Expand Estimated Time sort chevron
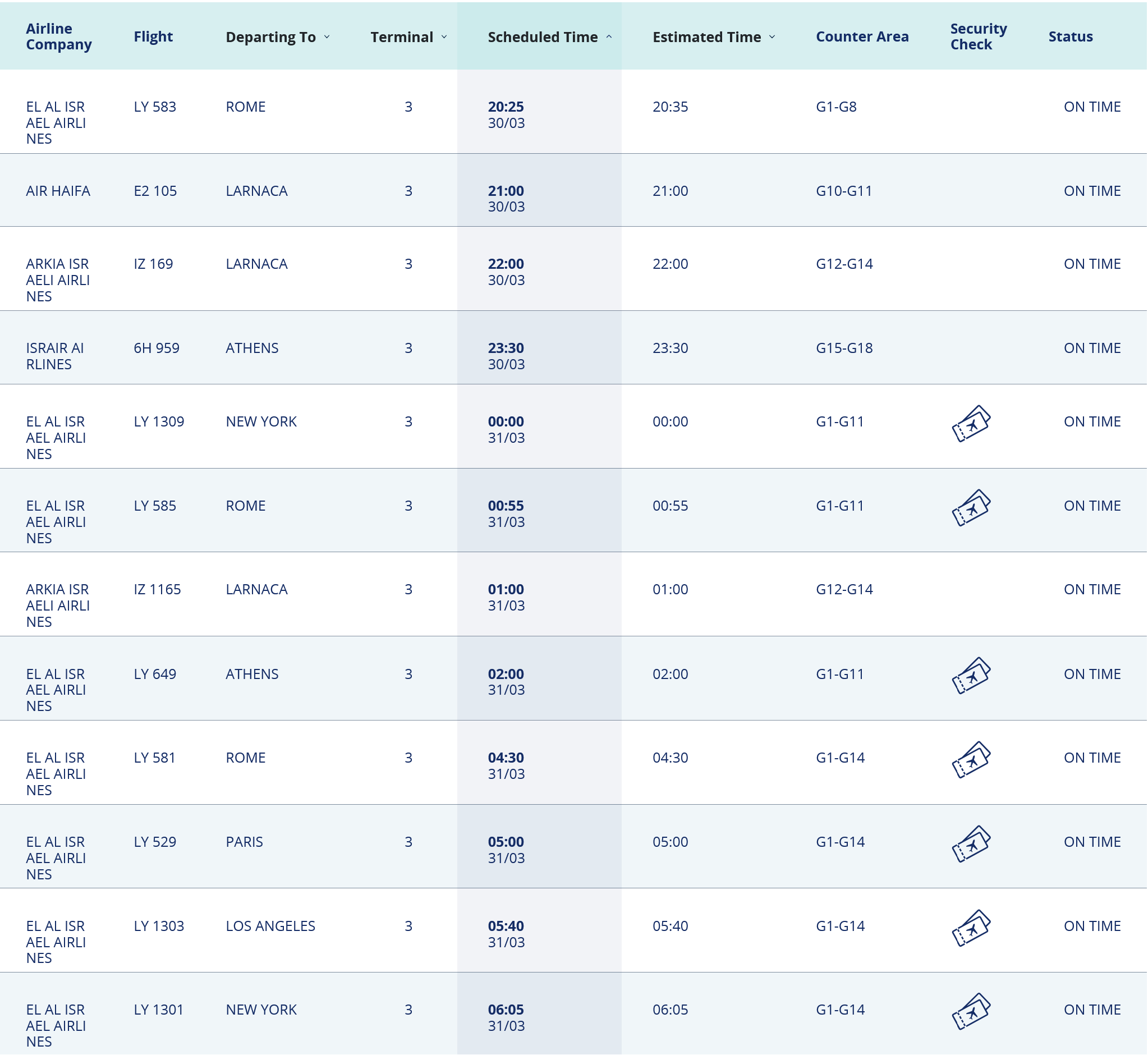This screenshot has height=1055, width=1148. coord(773,37)
